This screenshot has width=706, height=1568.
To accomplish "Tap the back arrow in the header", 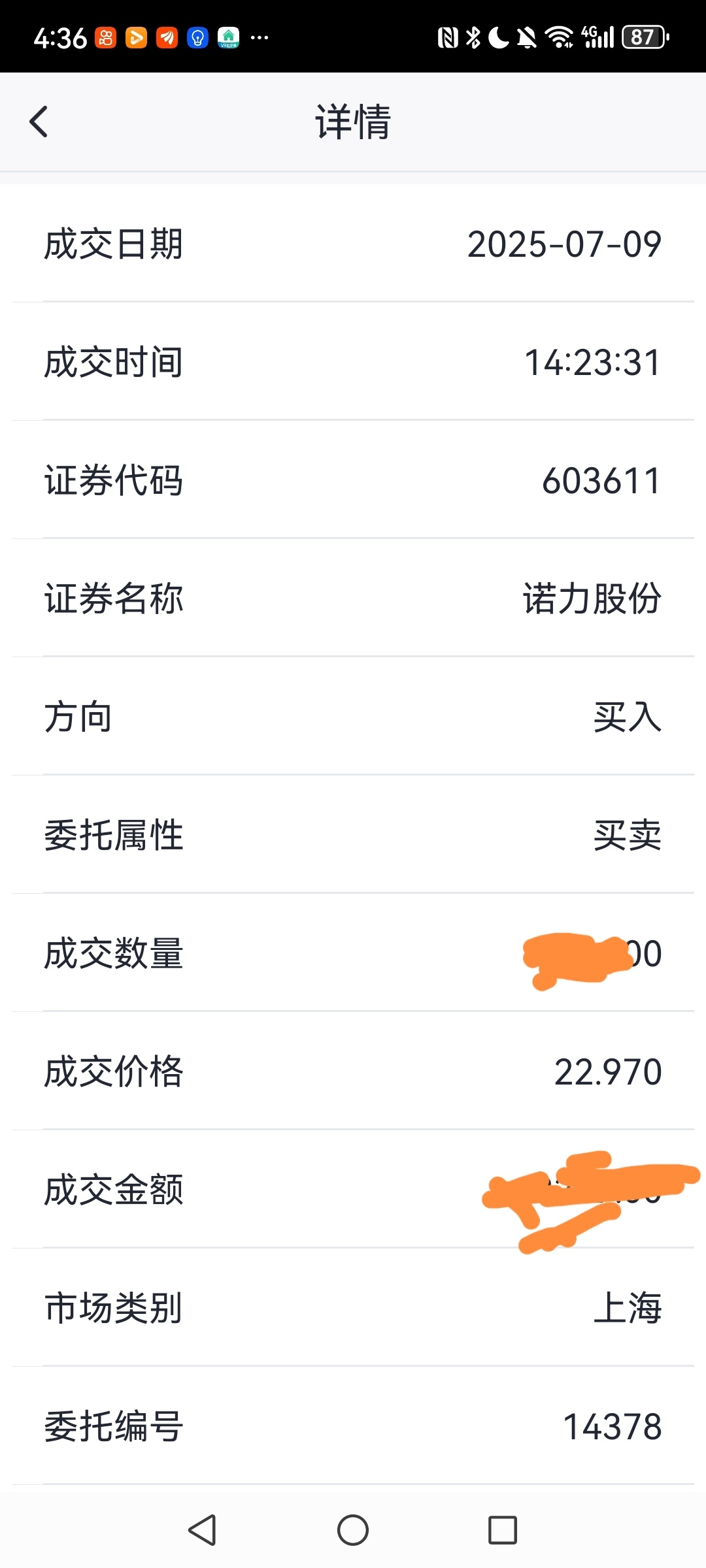I will tap(39, 122).
